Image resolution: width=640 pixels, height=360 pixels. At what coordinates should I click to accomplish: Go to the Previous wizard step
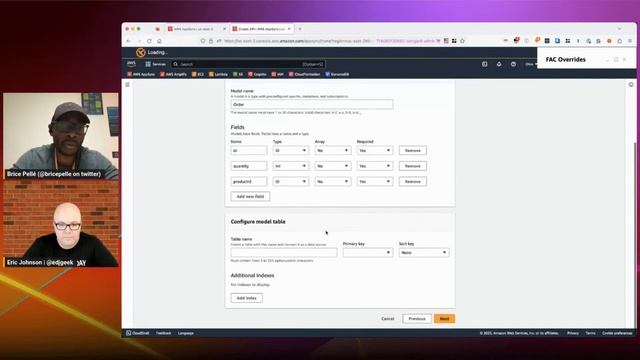(x=417, y=319)
